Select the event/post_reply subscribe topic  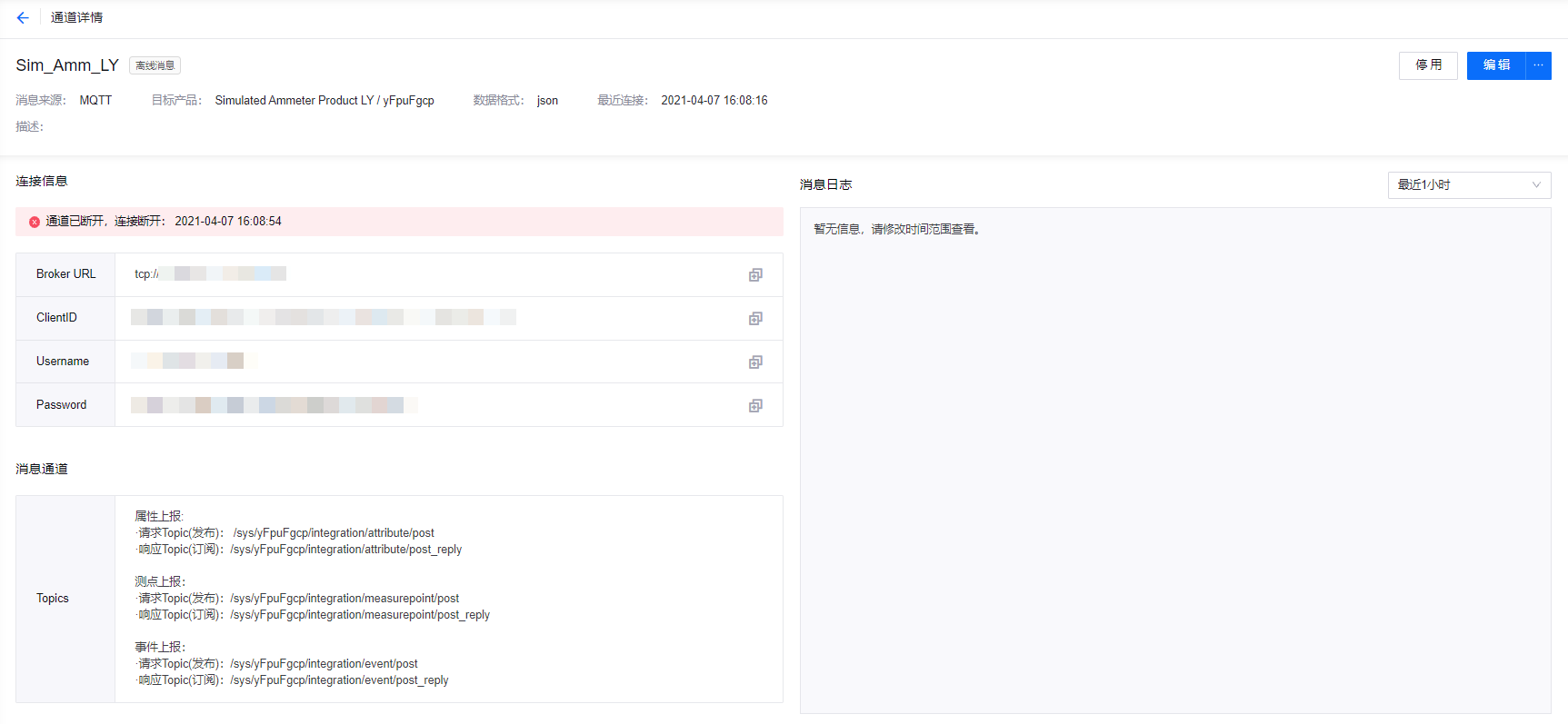coord(339,679)
